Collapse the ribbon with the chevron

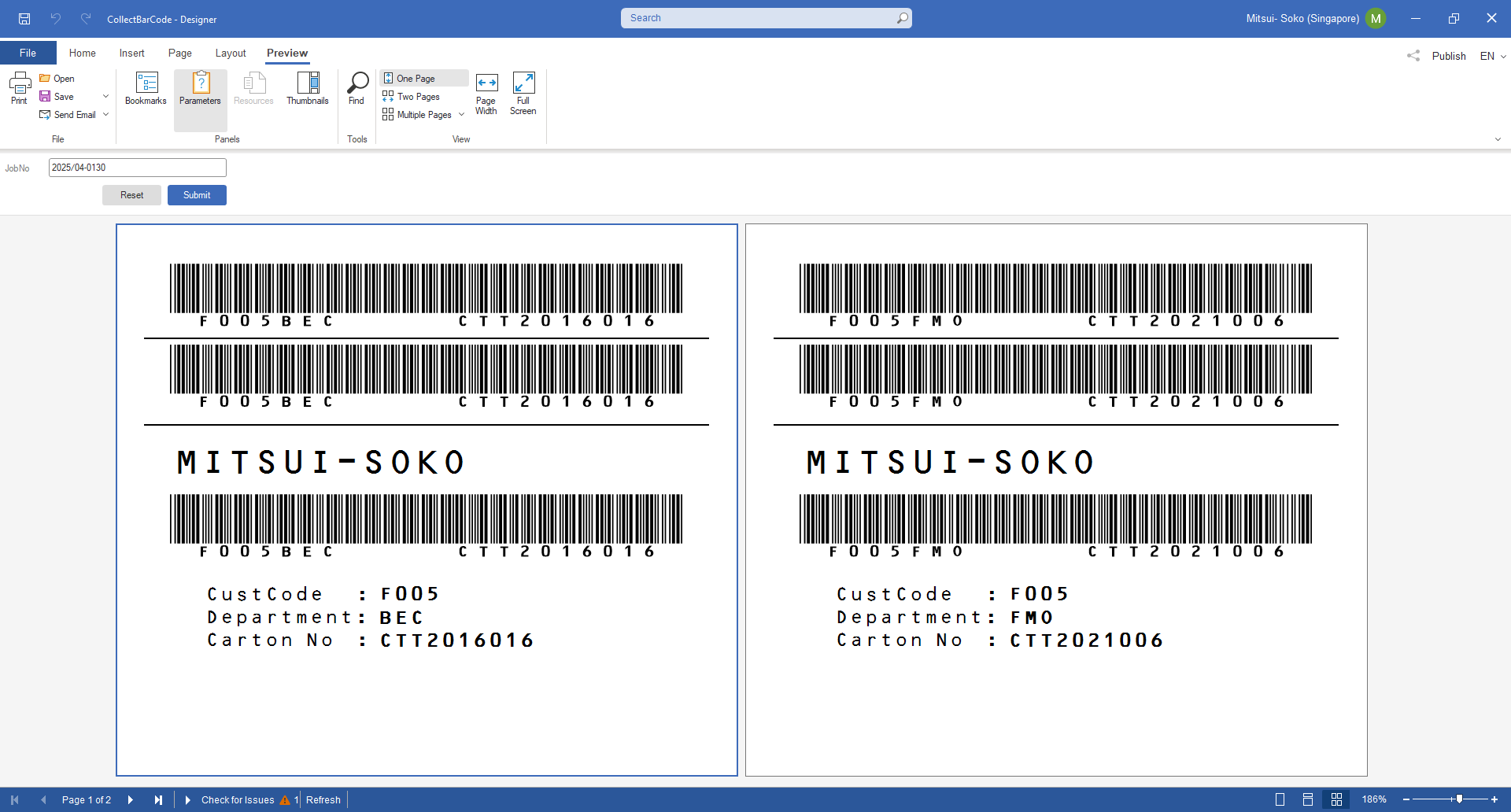click(1498, 139)
